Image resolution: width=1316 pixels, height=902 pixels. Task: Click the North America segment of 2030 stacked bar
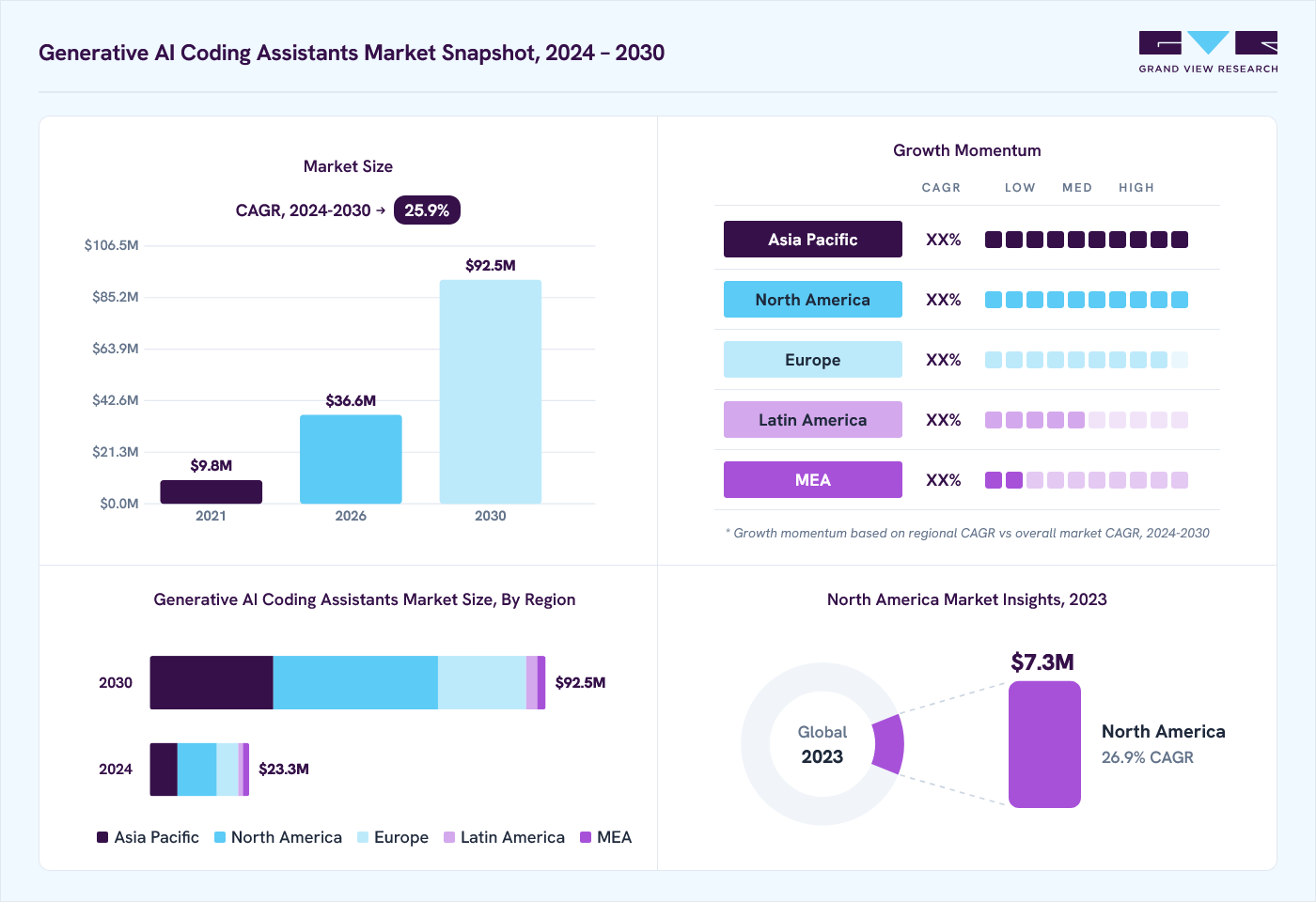point(355,683)
